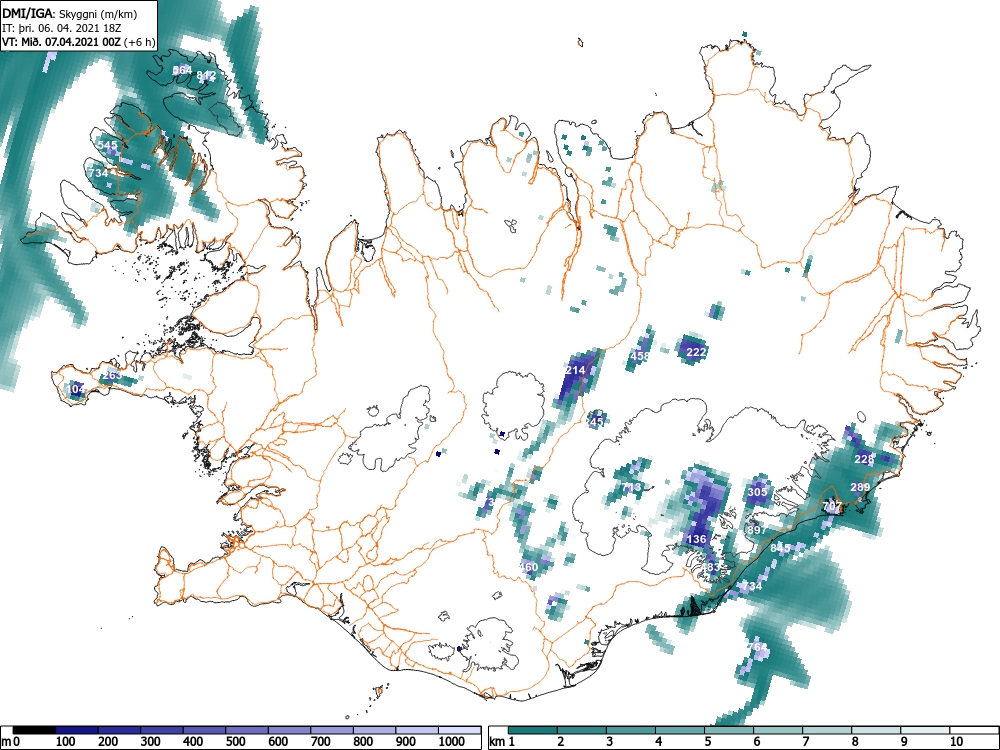Click the visibility value 460 on the map
This screenshot has width=1000, height=750.
529,567
